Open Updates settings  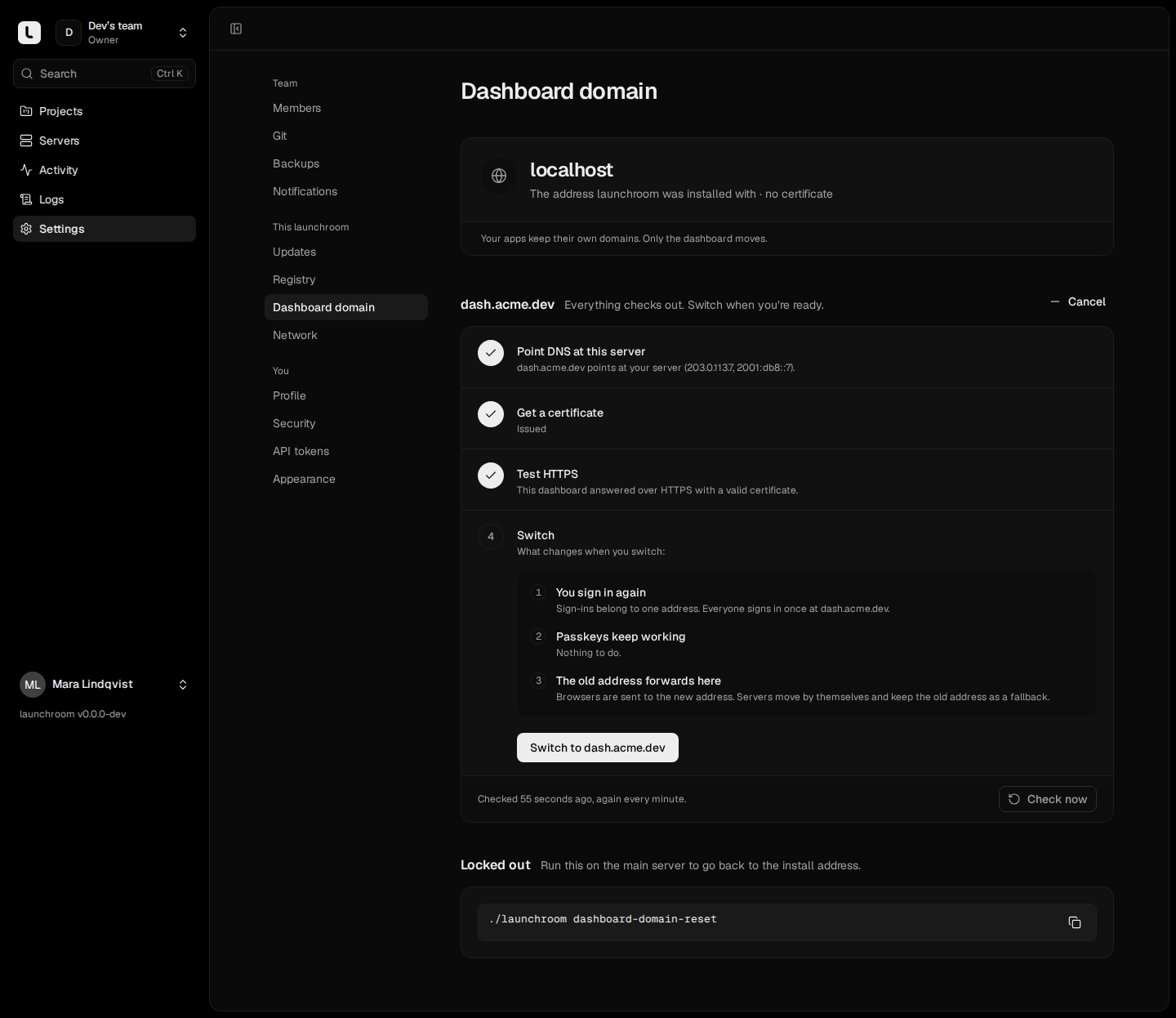[x=346, y=252]
